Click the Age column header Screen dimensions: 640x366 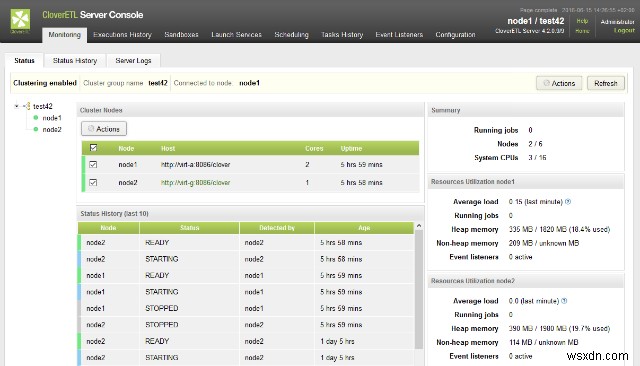coord(364,228)
